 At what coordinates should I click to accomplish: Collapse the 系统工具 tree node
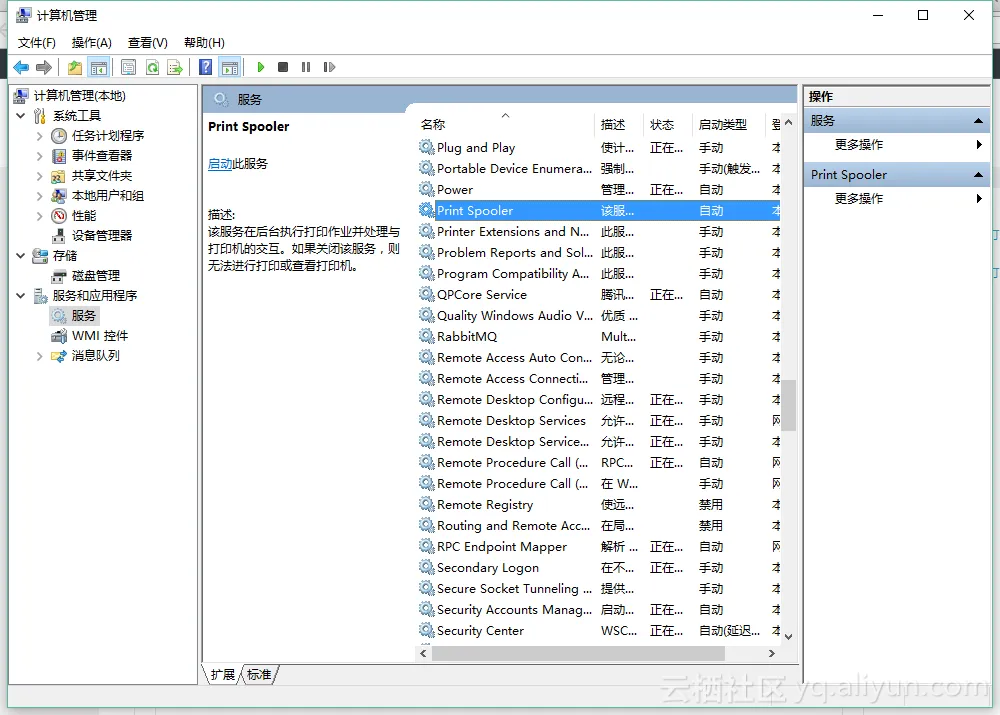pos(21,116)
